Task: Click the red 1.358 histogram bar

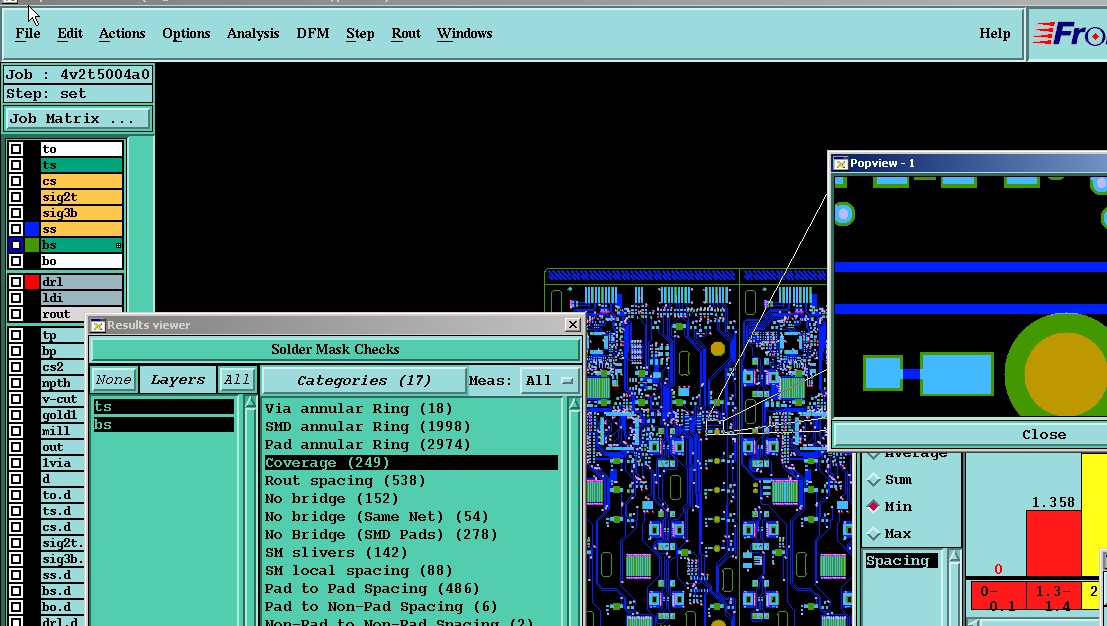Action: [1053, 544]
